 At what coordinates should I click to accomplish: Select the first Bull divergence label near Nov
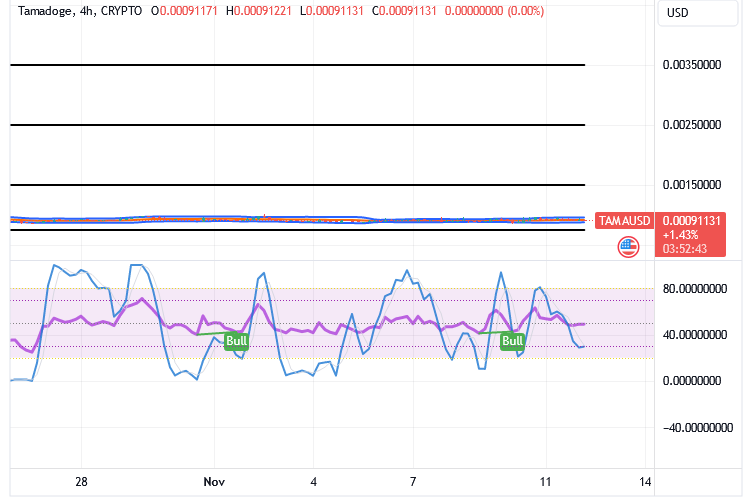tap(236, 341)
